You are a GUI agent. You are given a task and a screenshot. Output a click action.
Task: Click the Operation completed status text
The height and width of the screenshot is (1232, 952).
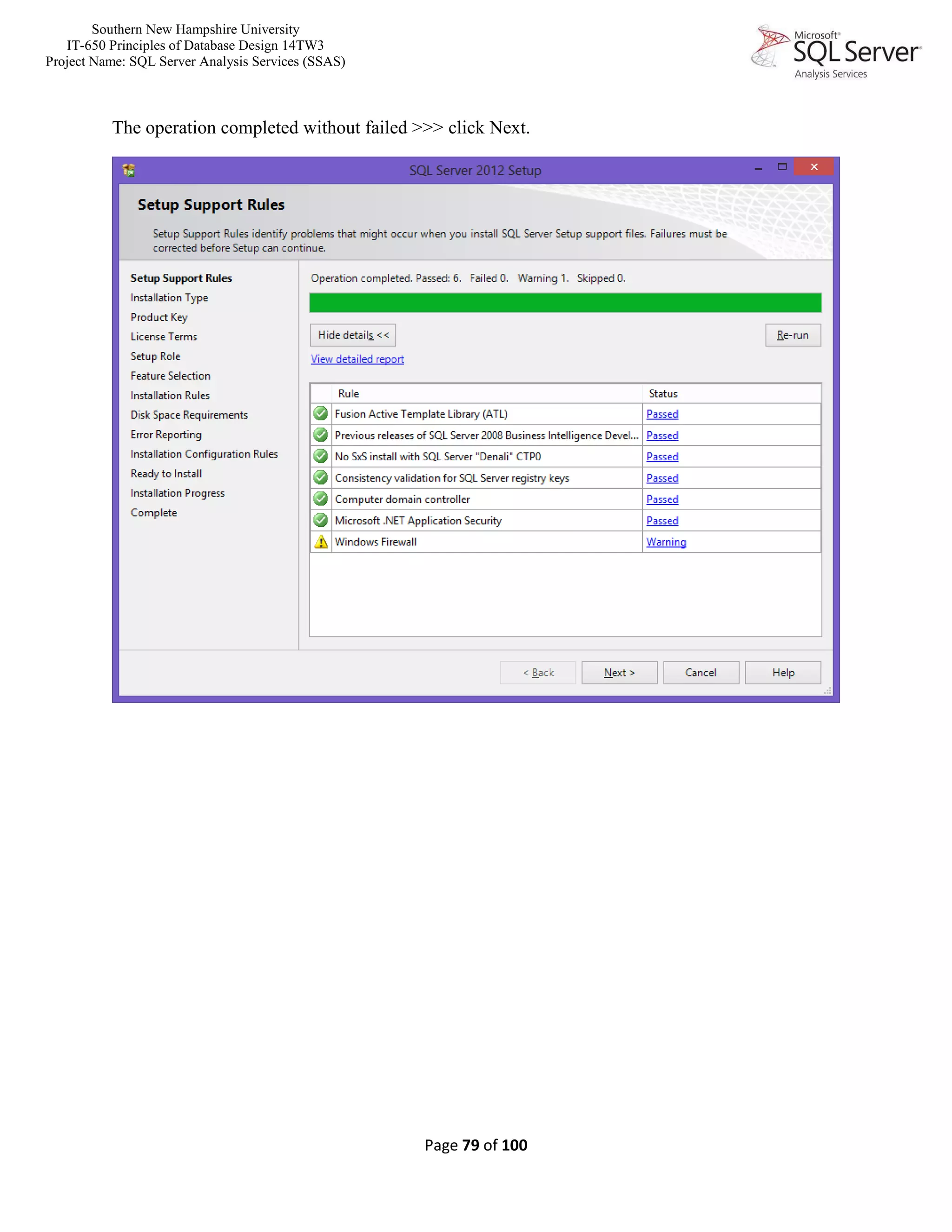(x=468, y=278)
